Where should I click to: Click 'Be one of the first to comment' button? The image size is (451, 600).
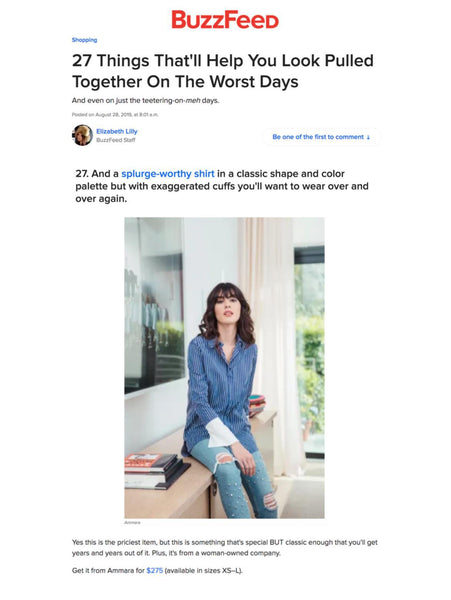tap(321, 137)
